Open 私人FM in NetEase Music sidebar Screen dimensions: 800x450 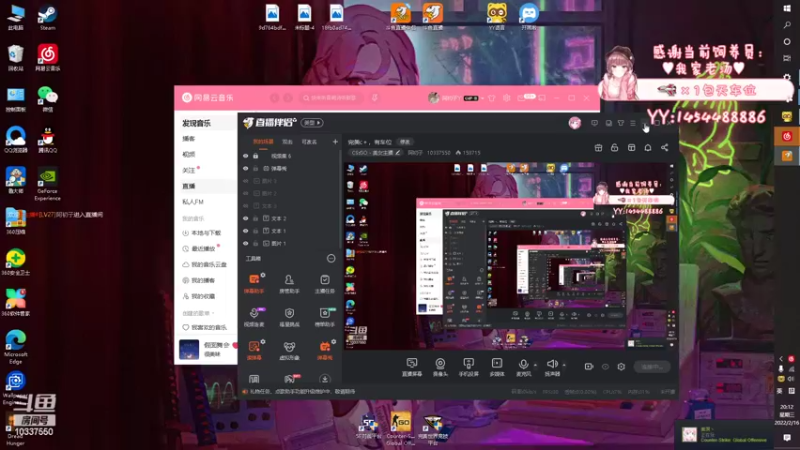coord(193,202)
